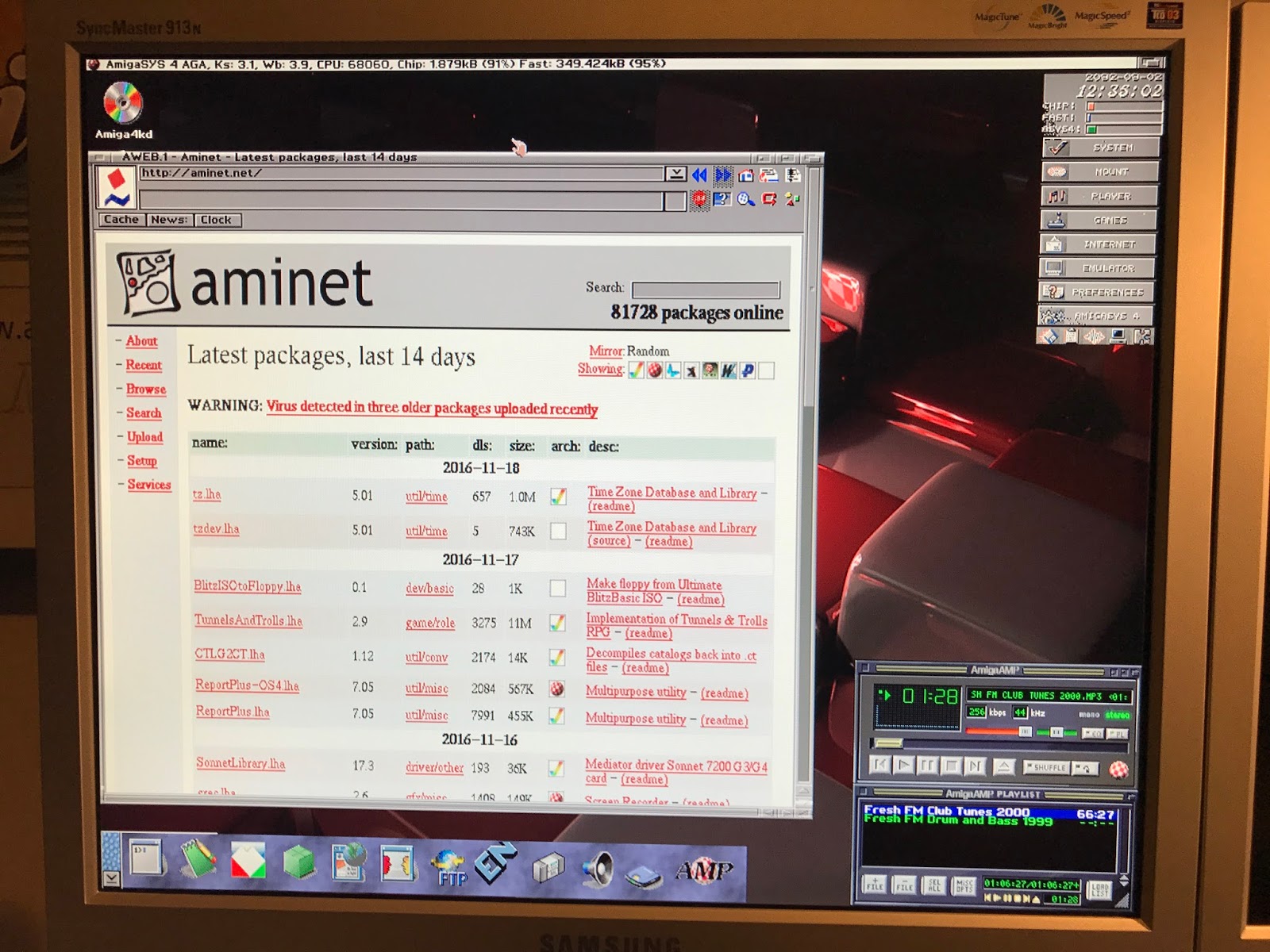Click the AWeb Forward double-arrow icon

pos(723,175)
